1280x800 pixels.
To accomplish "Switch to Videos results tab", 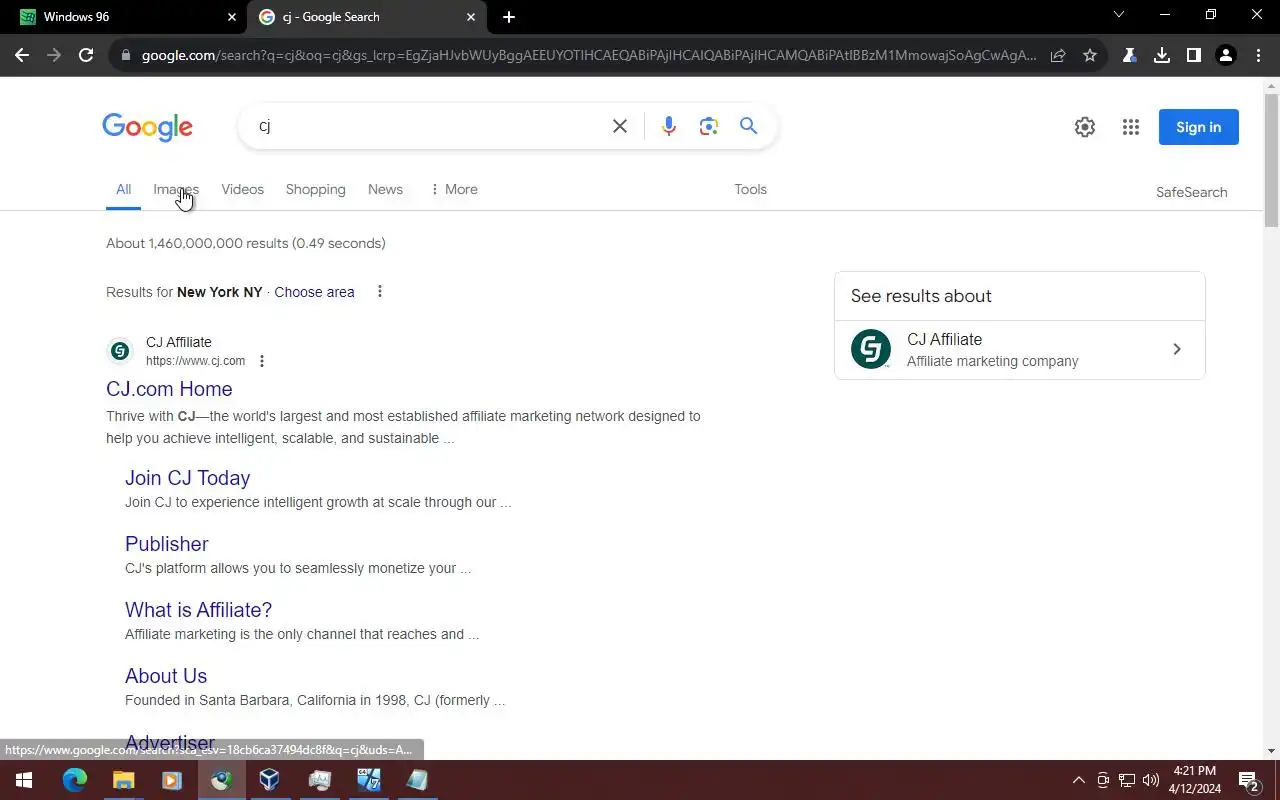I will (x=242, y=189).
